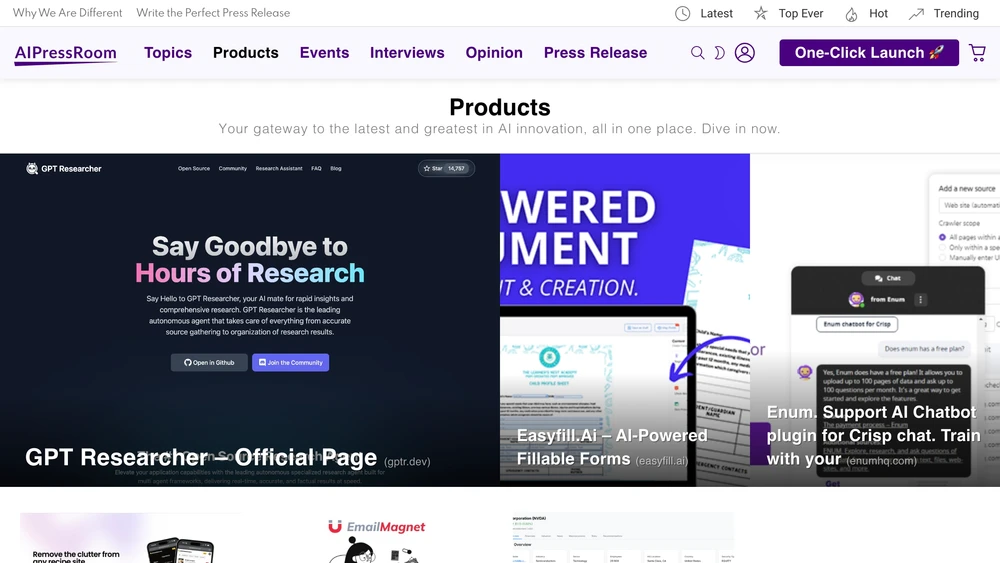Screen dimensions: 1000x563
Task: Click the Hot flame icon
Action: coord(851,14)
